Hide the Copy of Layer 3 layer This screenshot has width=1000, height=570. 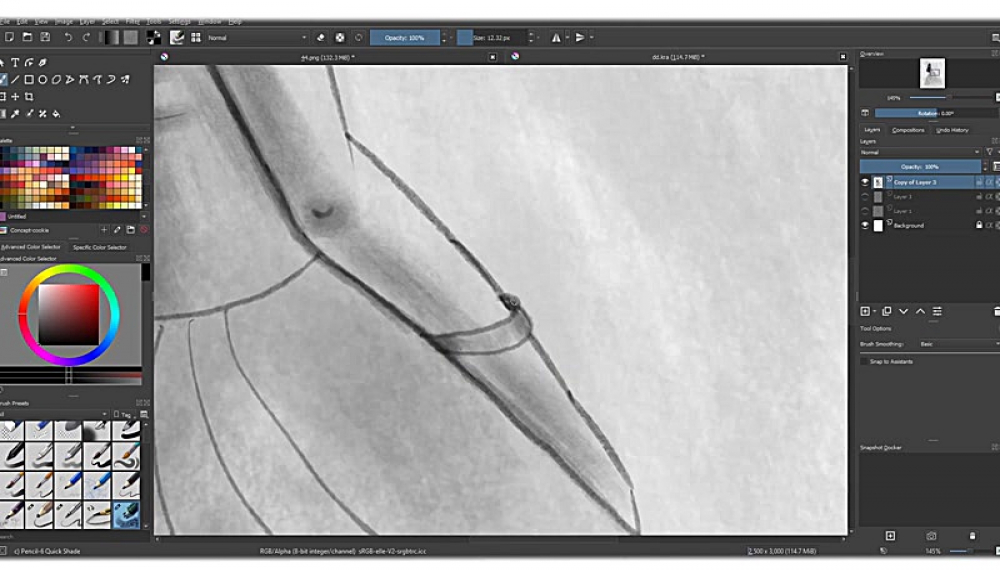(x=865, y=183)
